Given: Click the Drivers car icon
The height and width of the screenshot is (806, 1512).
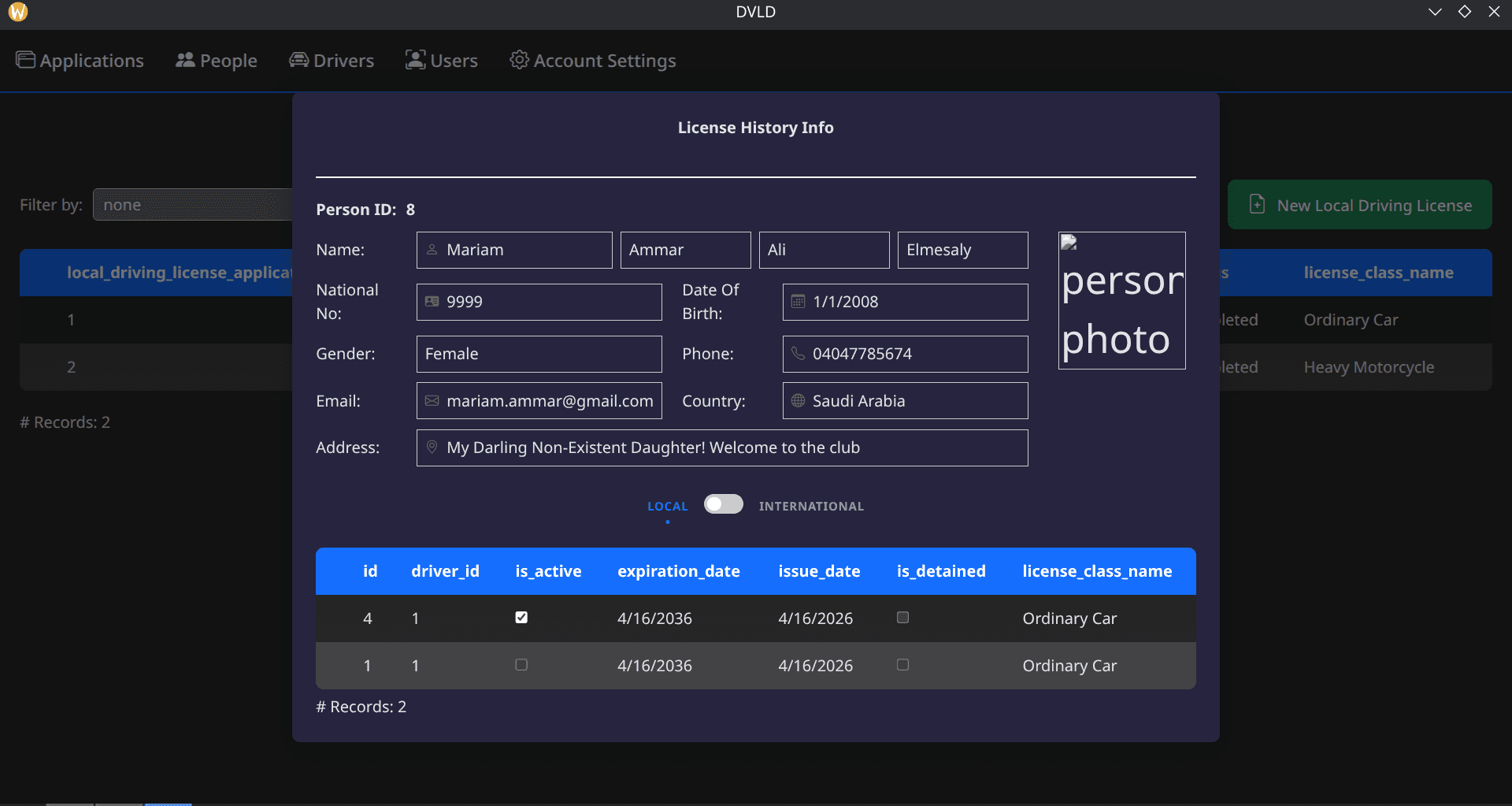Looking at the screenshot, I should click(x=298, y=60).
